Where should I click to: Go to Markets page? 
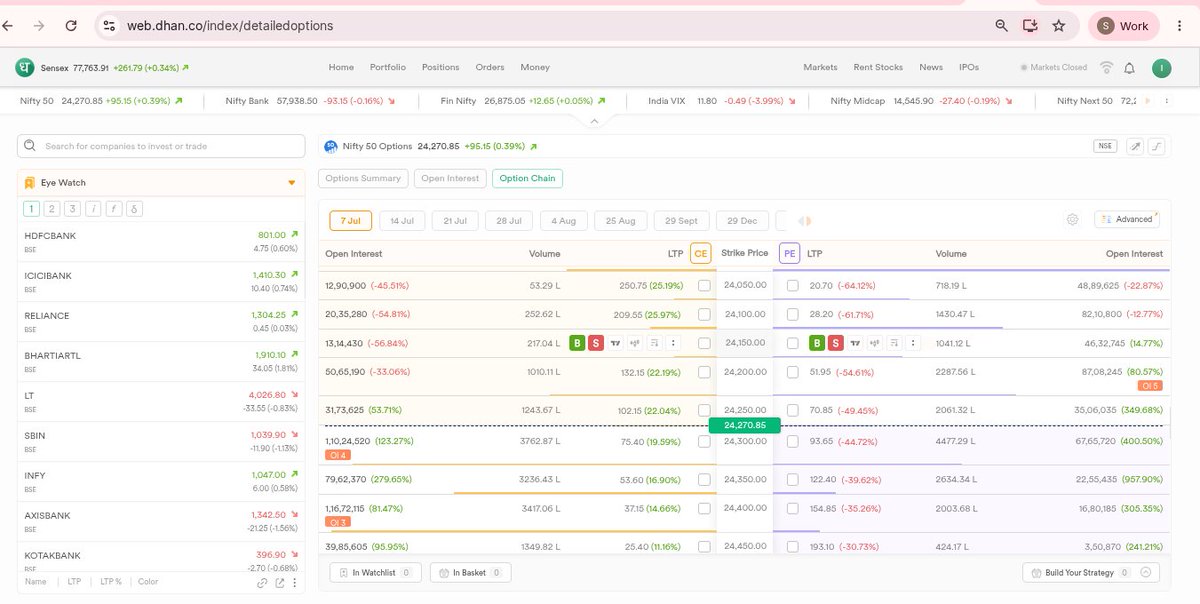pyautogui.click(x=820, y=68)
